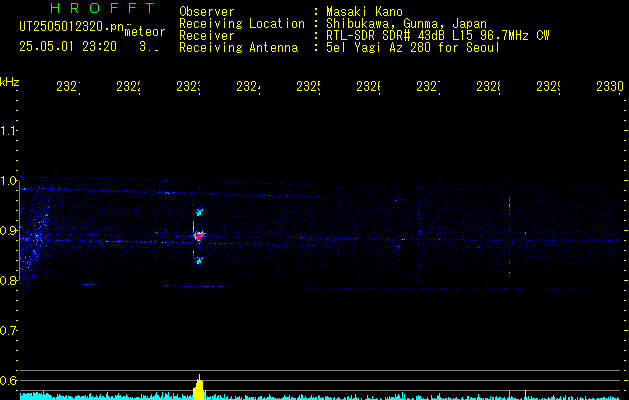The image size is (629, 400).
Task: Click the yellow signal peak in the level graph
Action: [199, 388]
